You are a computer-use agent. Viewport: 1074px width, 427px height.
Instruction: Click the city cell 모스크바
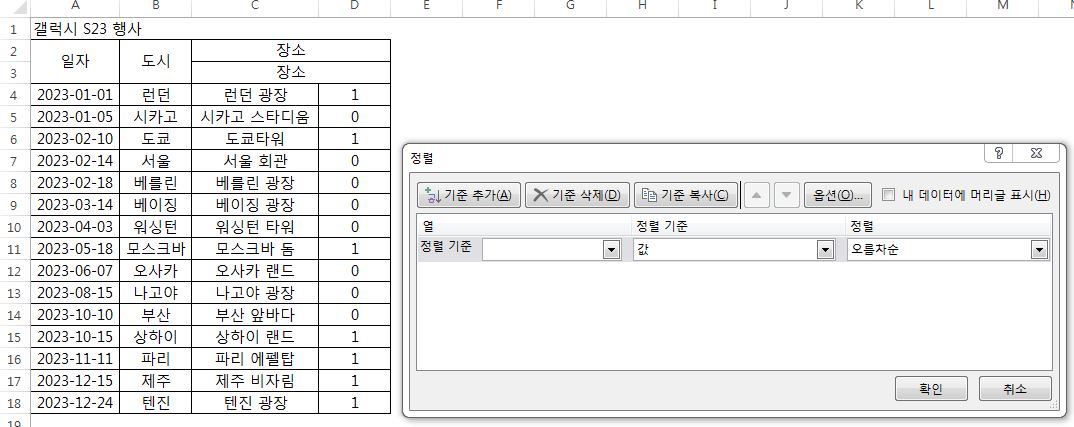click(x=155, y=249)
